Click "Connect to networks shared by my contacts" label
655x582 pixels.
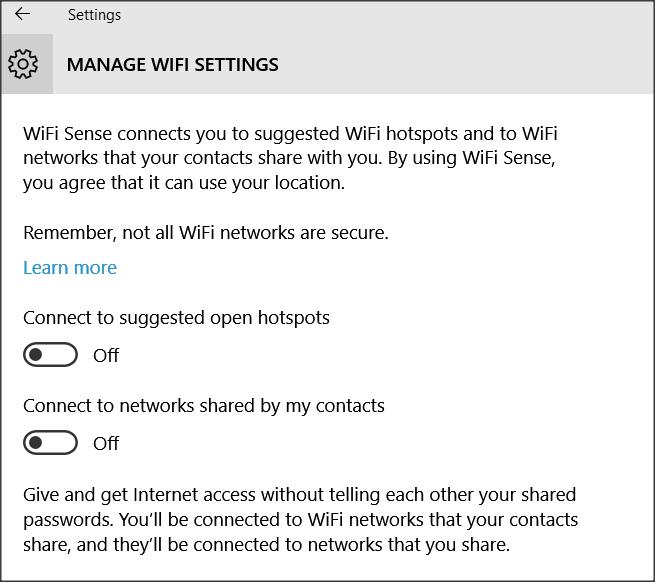click(204, 406)
